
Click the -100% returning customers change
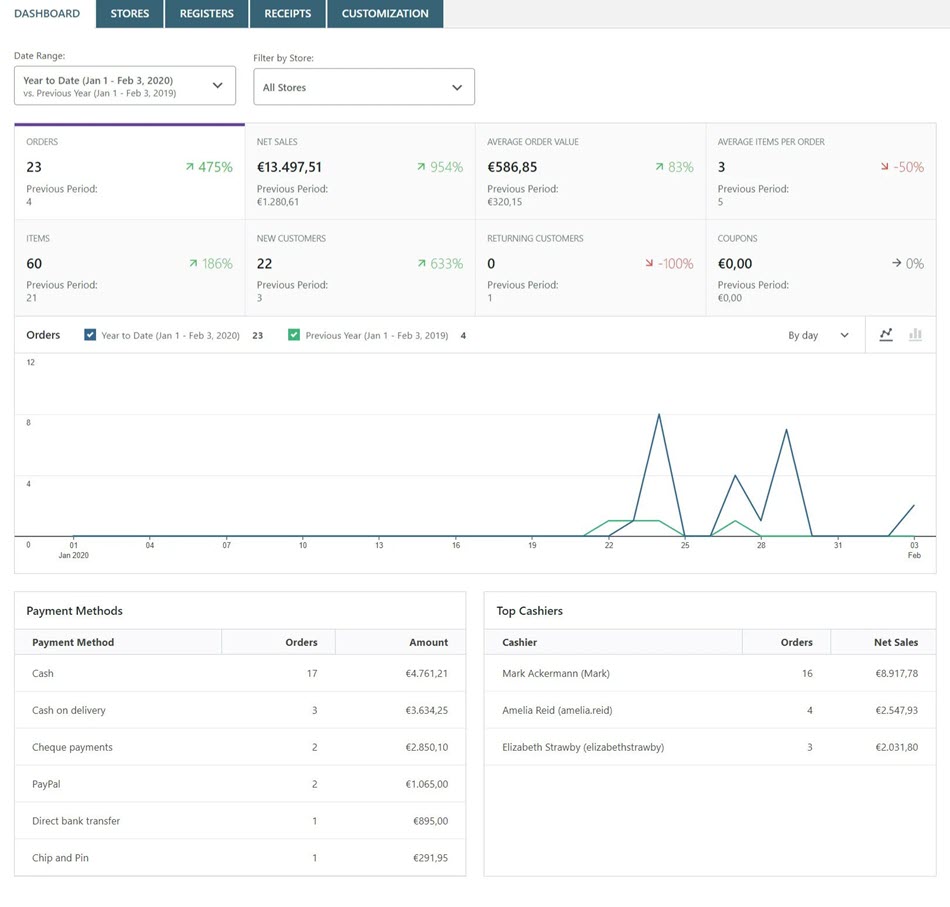click(676, 264)
